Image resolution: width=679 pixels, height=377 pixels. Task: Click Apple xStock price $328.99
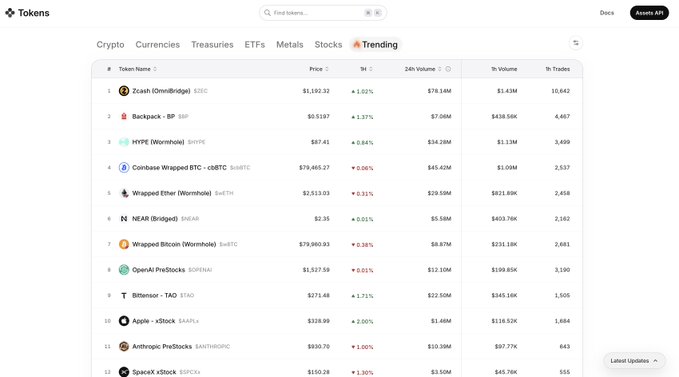(x=318, y=321)
